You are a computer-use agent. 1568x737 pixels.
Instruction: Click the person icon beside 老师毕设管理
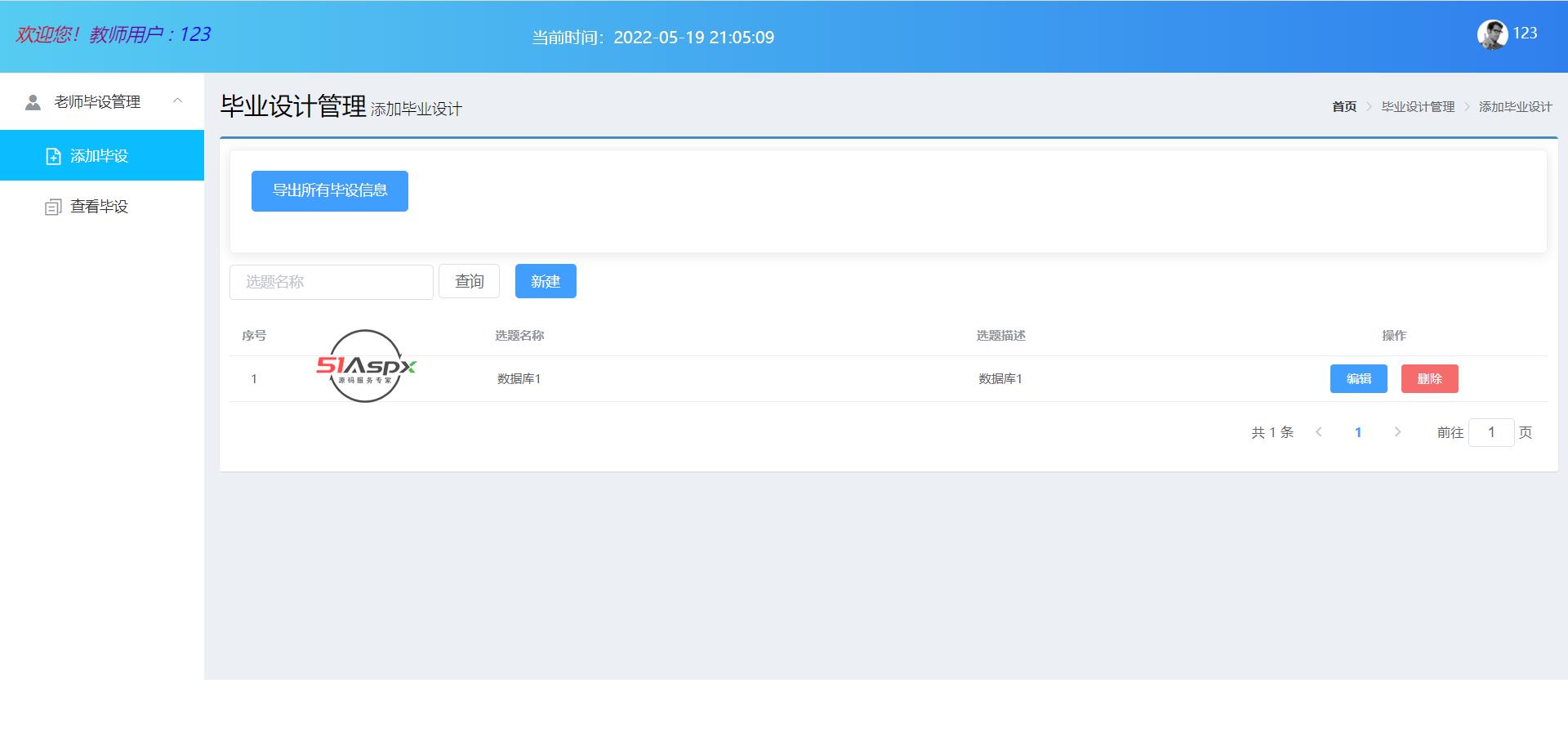point(33,102)
